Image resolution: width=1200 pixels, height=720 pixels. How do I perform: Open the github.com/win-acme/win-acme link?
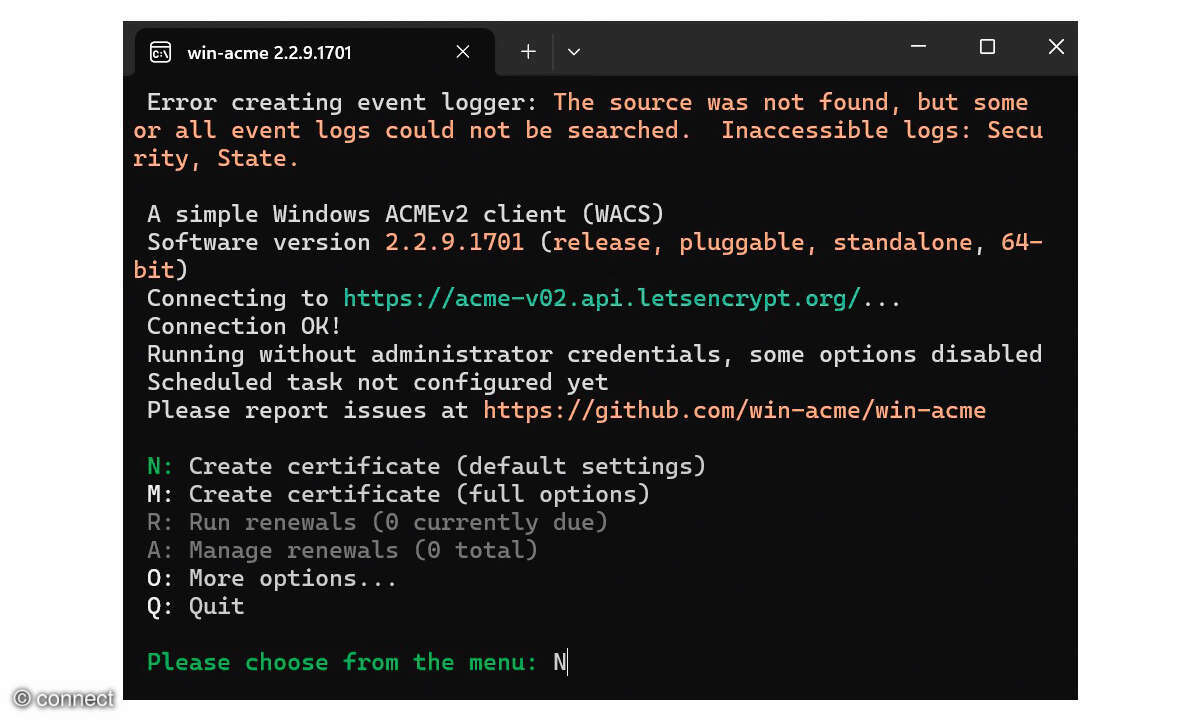[x=735, y=410]
